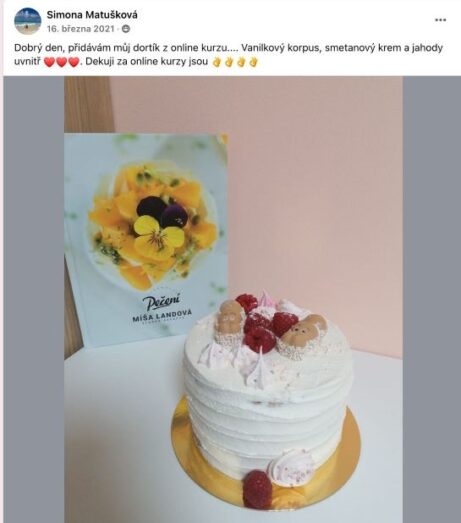The height and width of the screenshot is (523, 461).
Task: Click the Pečení book cover in the photo
Action: coord(146,239)
